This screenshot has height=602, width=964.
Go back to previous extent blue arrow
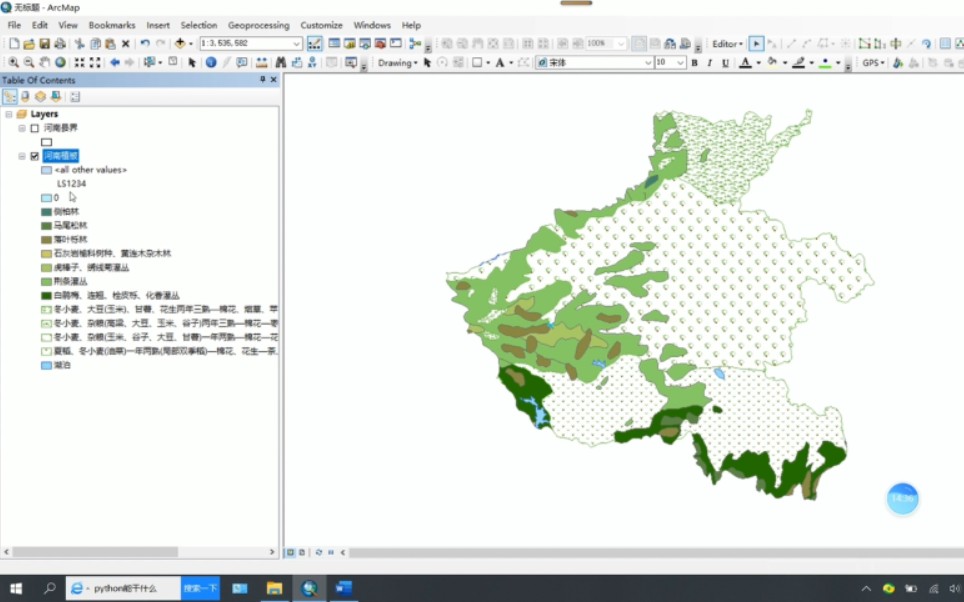pyautogui.click(x=114, y=63)
